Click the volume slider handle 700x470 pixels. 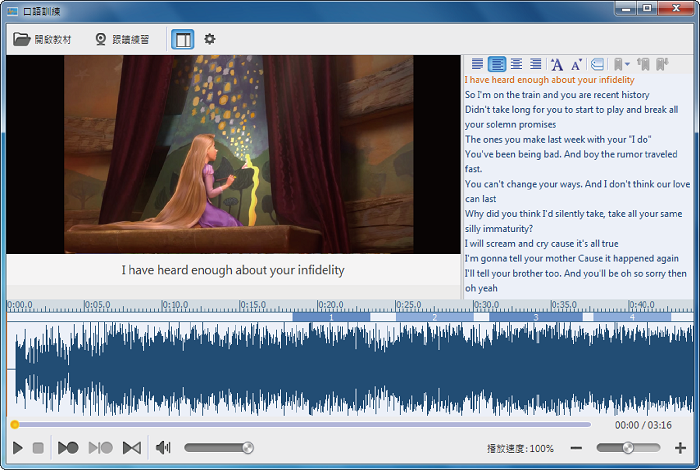(248, 448)
